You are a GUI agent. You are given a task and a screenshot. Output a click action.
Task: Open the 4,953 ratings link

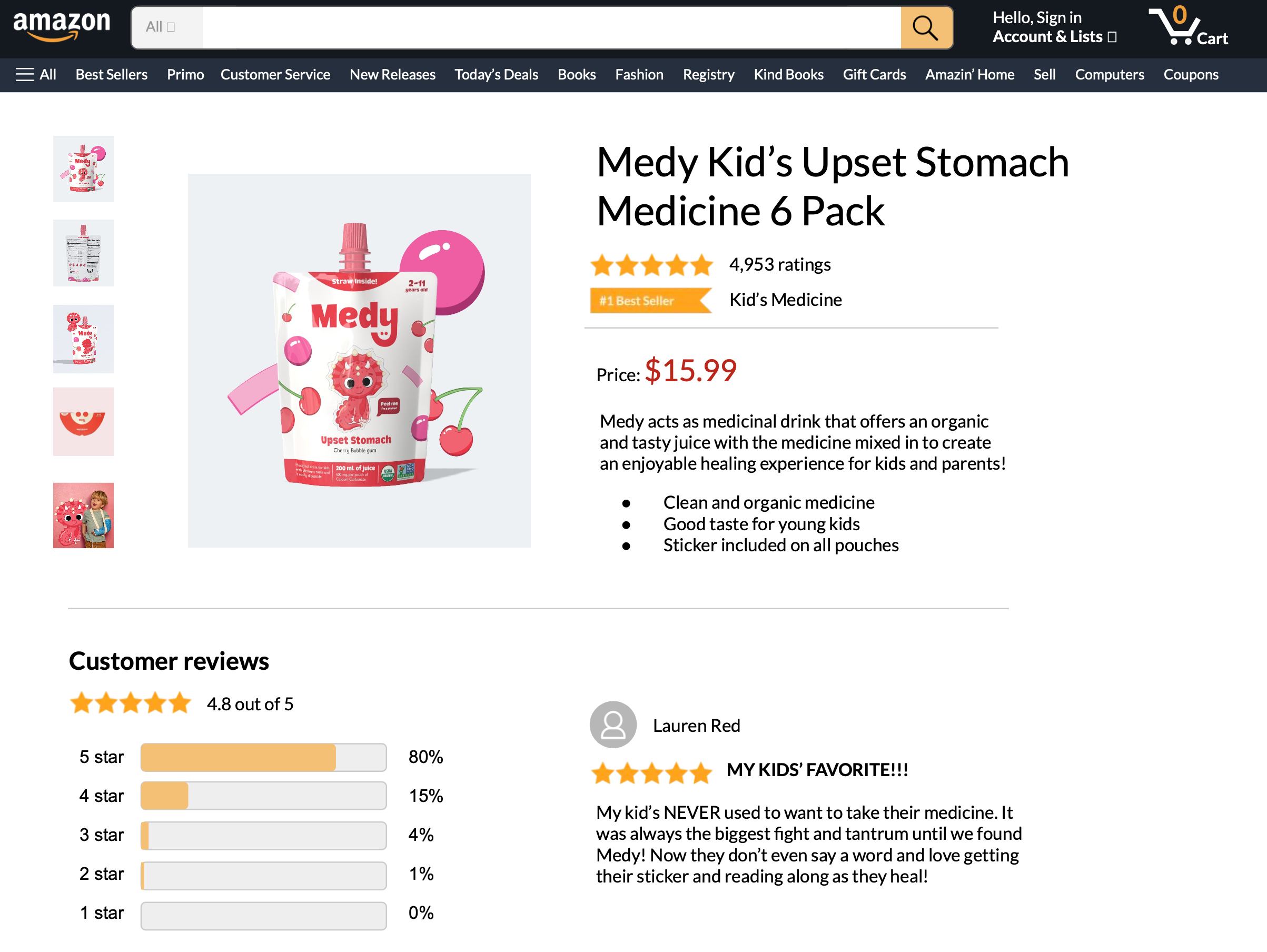pyautogui.click(x=779, y=265)
